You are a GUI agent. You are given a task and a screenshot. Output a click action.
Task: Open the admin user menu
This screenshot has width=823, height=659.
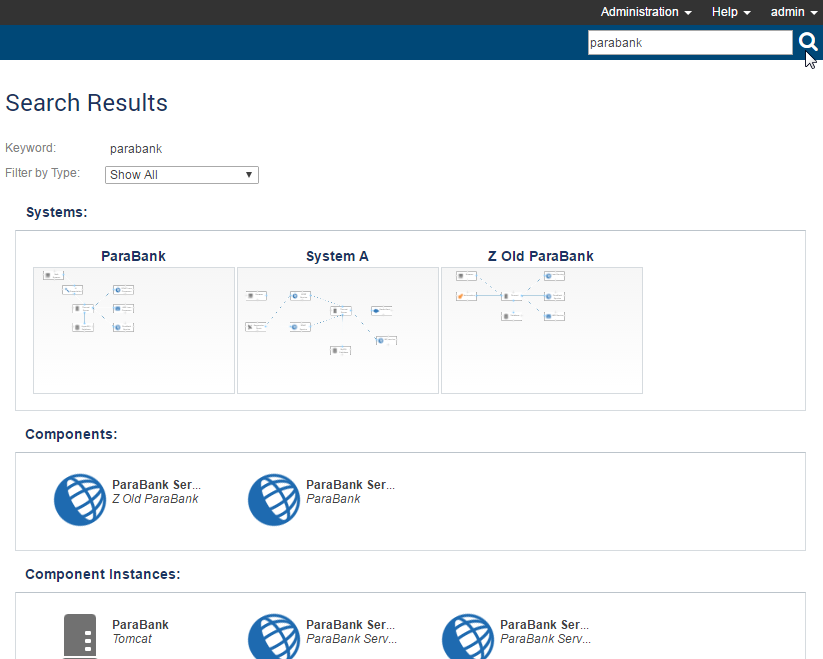pos(794,12)
